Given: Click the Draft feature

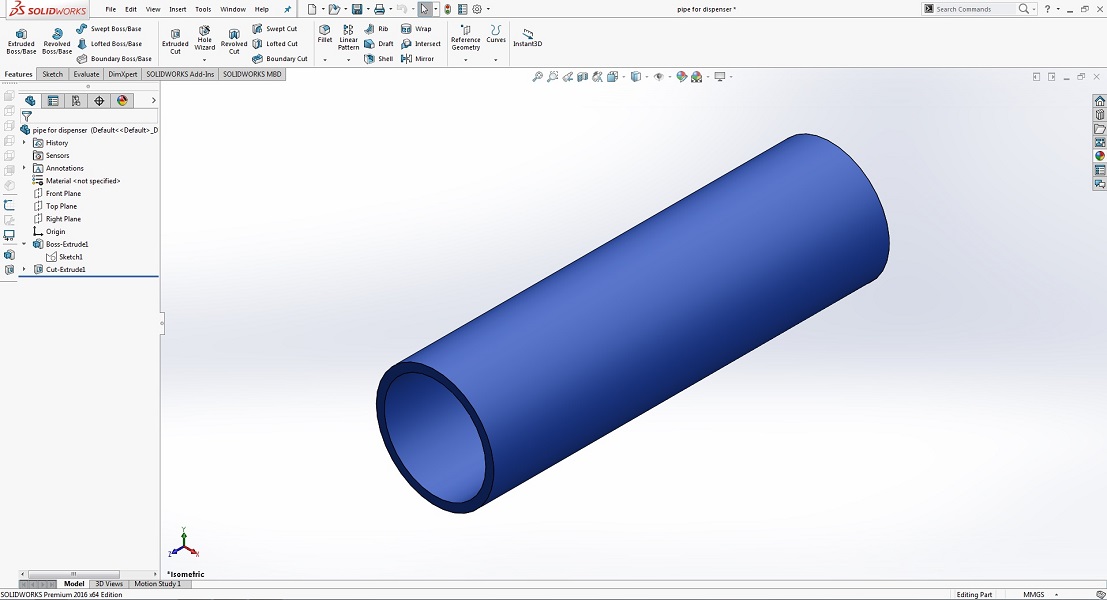Looking at the screenshot, I should coord(378,44).
